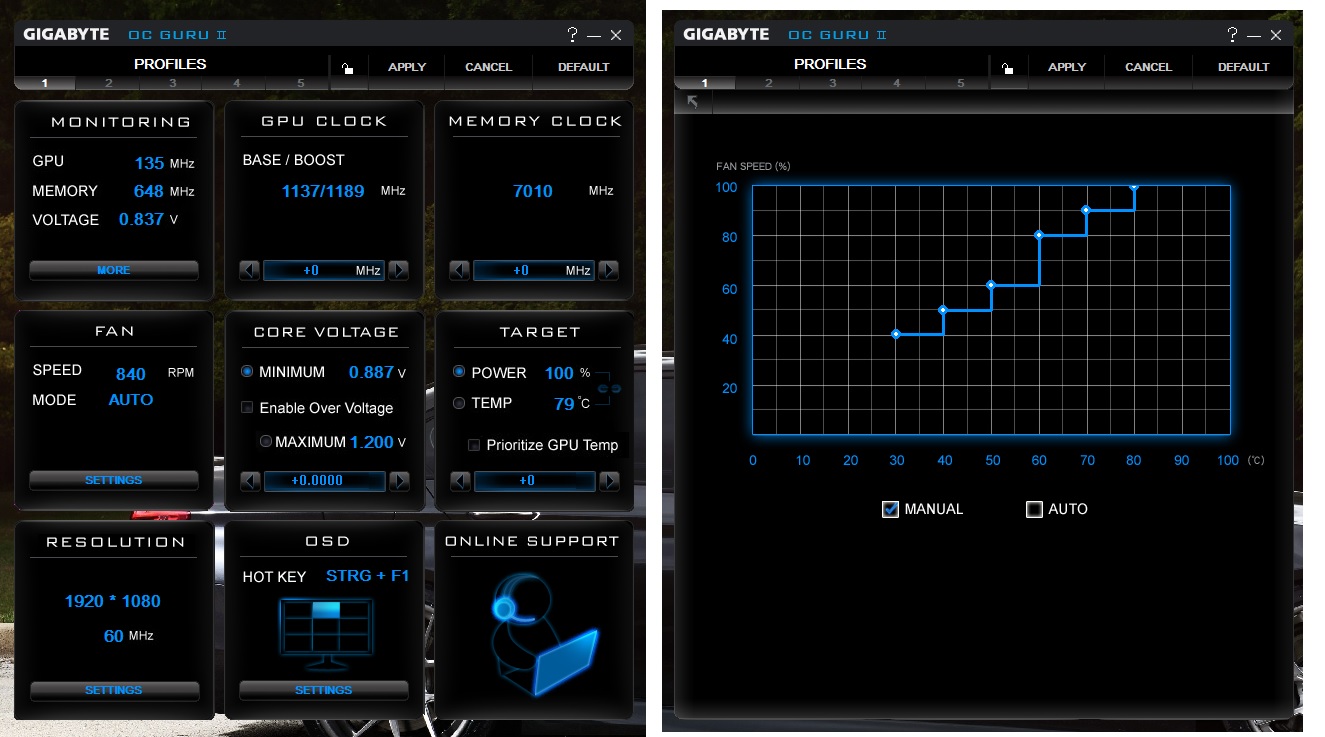Click the core voltage +0.0000 offset field
This screenshot has height=737, width=1325.
coord(325,481)
